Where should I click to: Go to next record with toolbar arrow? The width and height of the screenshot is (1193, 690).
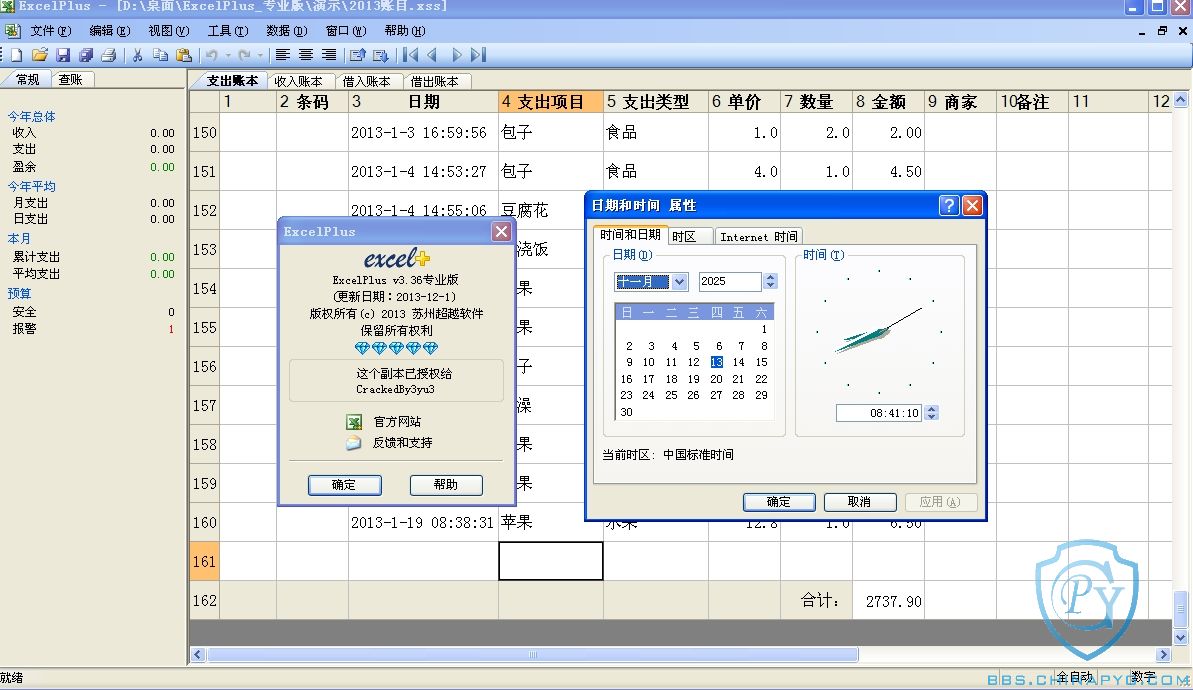point(457,55)
